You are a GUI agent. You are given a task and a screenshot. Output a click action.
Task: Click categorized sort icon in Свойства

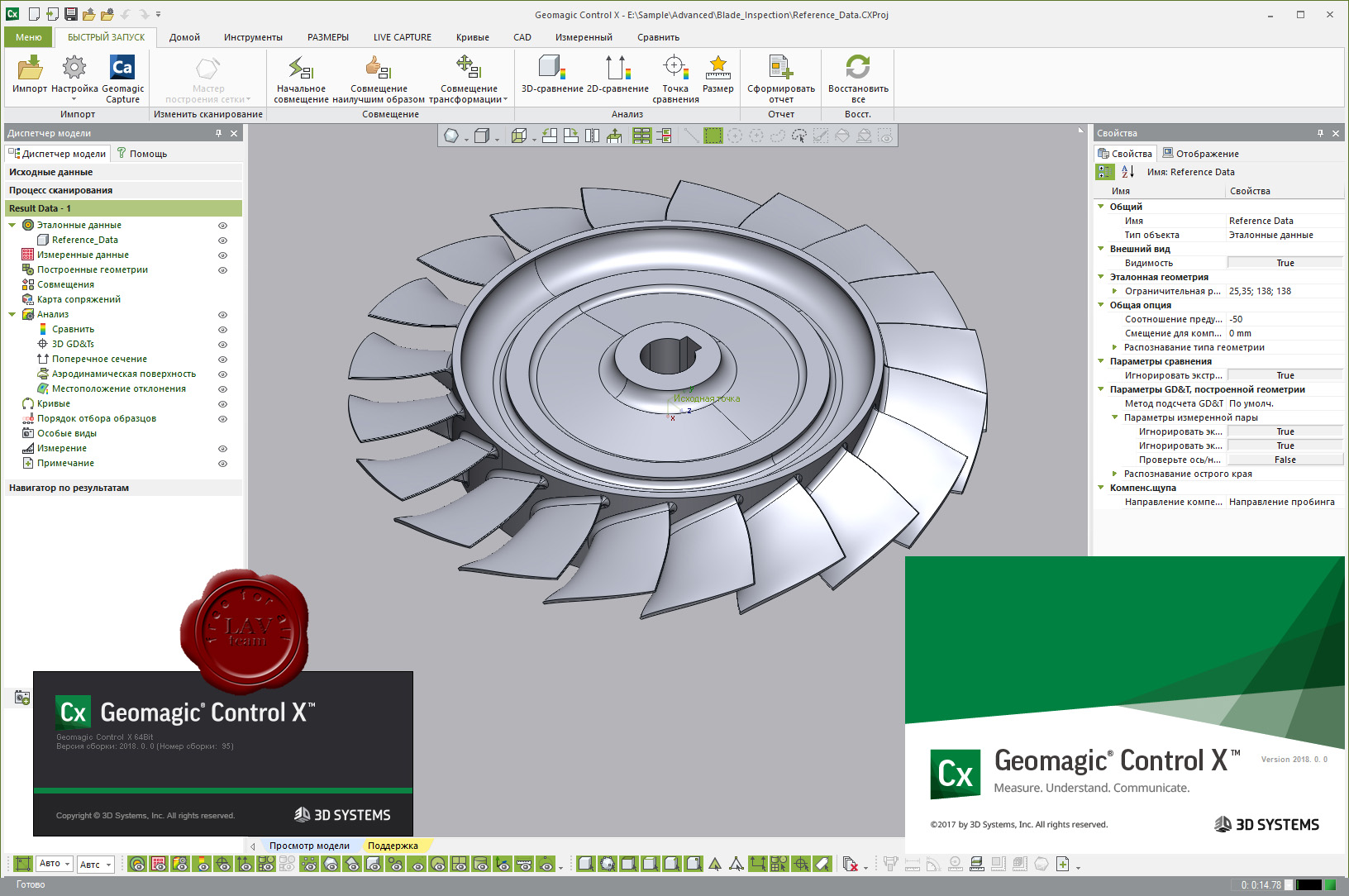1105,172
